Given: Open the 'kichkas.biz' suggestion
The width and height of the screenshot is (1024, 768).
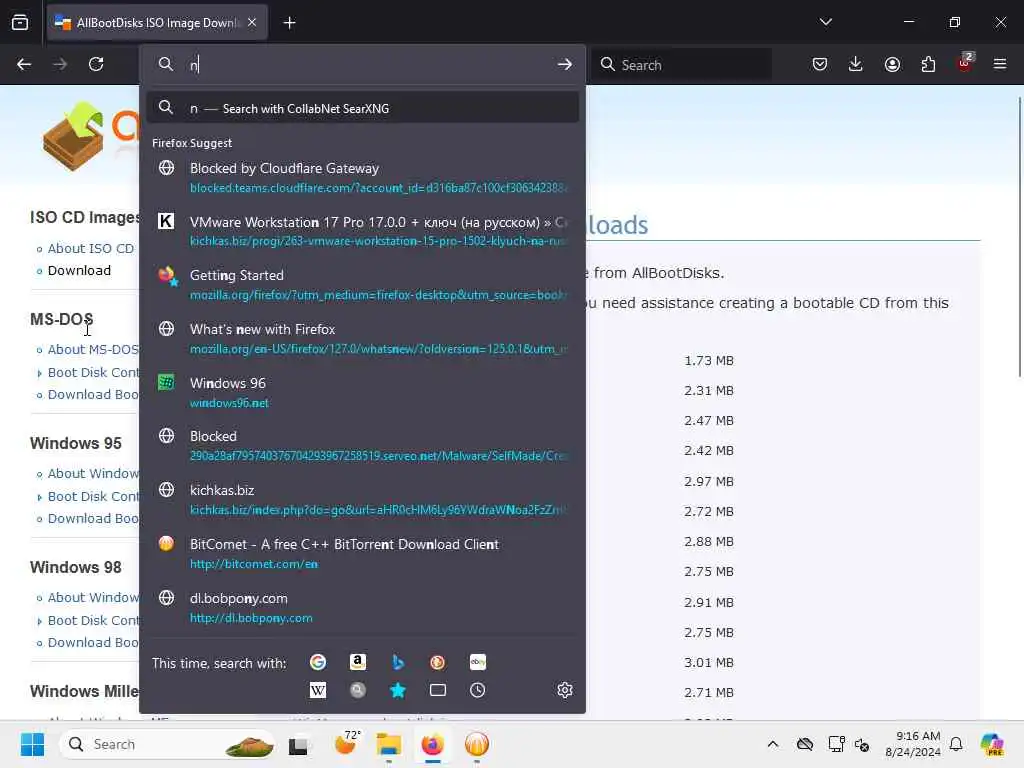Looking at the screenshot, I should 362,500.
